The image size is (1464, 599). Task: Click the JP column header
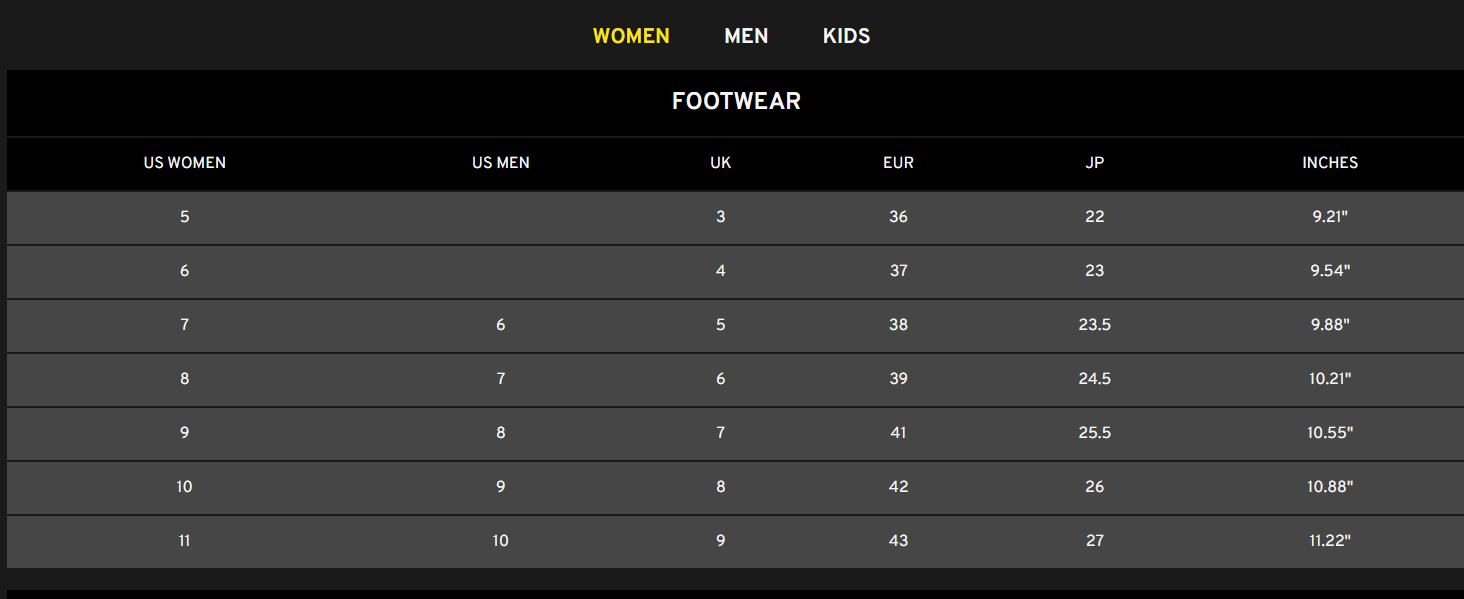click(x=1095, y=163)
